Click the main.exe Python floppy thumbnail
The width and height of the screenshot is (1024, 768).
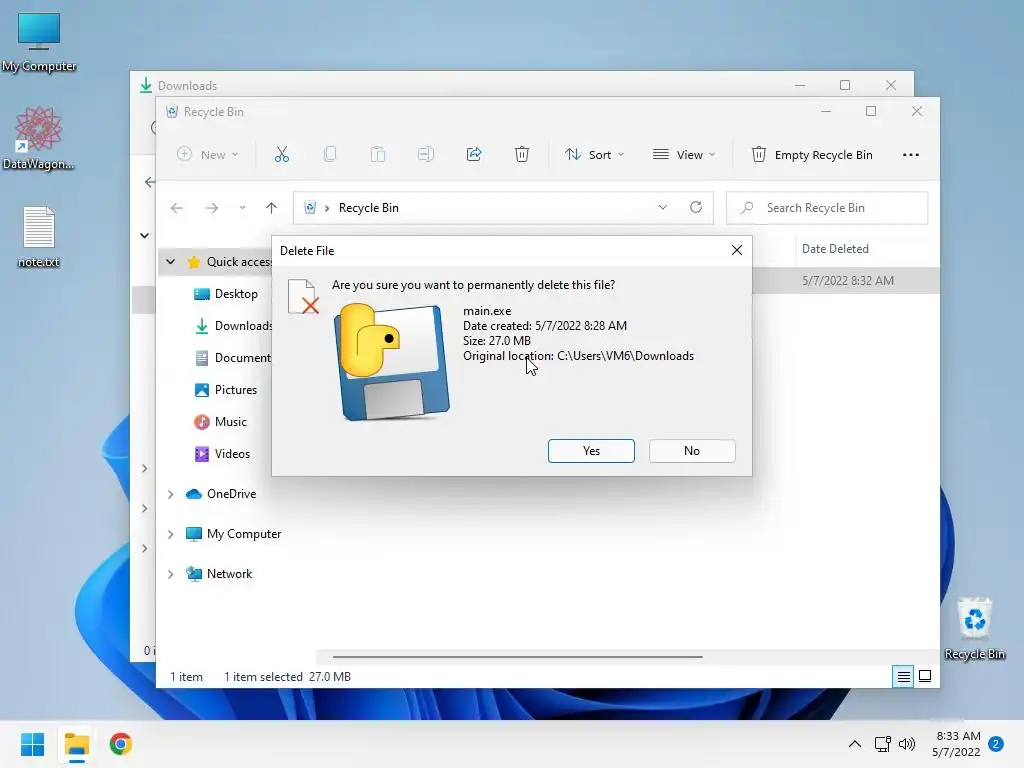[392, 361]
